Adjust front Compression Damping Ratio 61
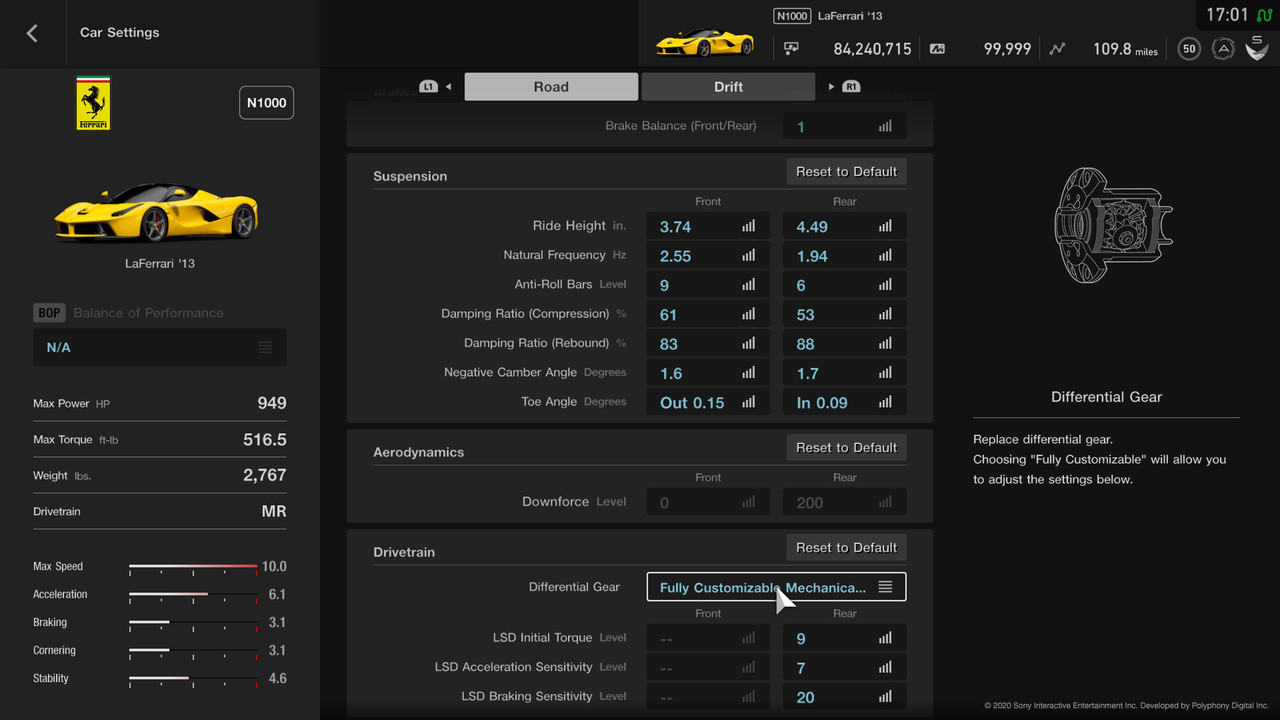Screen dimensions: 1280x720 (708, 314)
